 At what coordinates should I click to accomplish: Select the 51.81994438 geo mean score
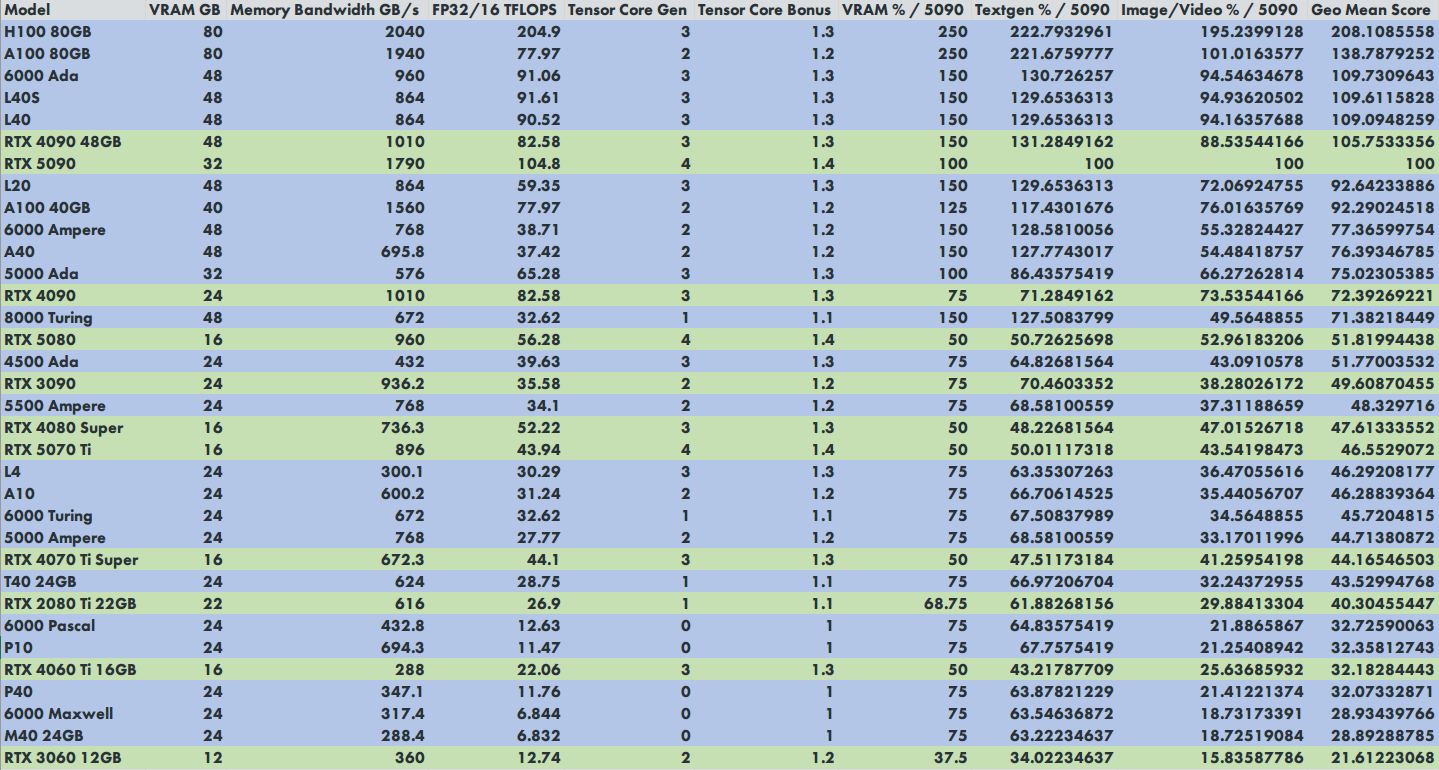[1384, 340]
